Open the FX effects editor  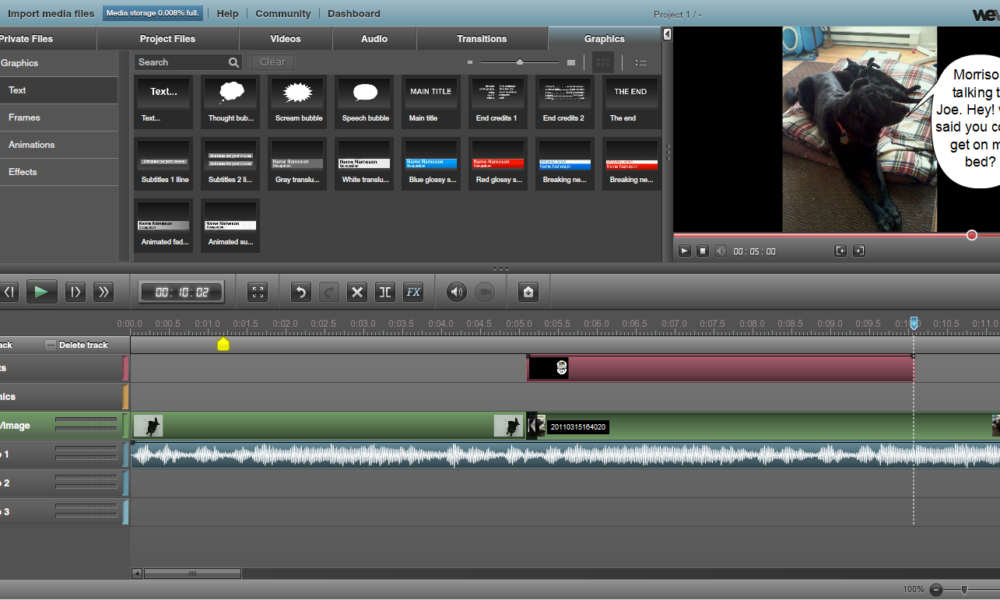(413, 292)
